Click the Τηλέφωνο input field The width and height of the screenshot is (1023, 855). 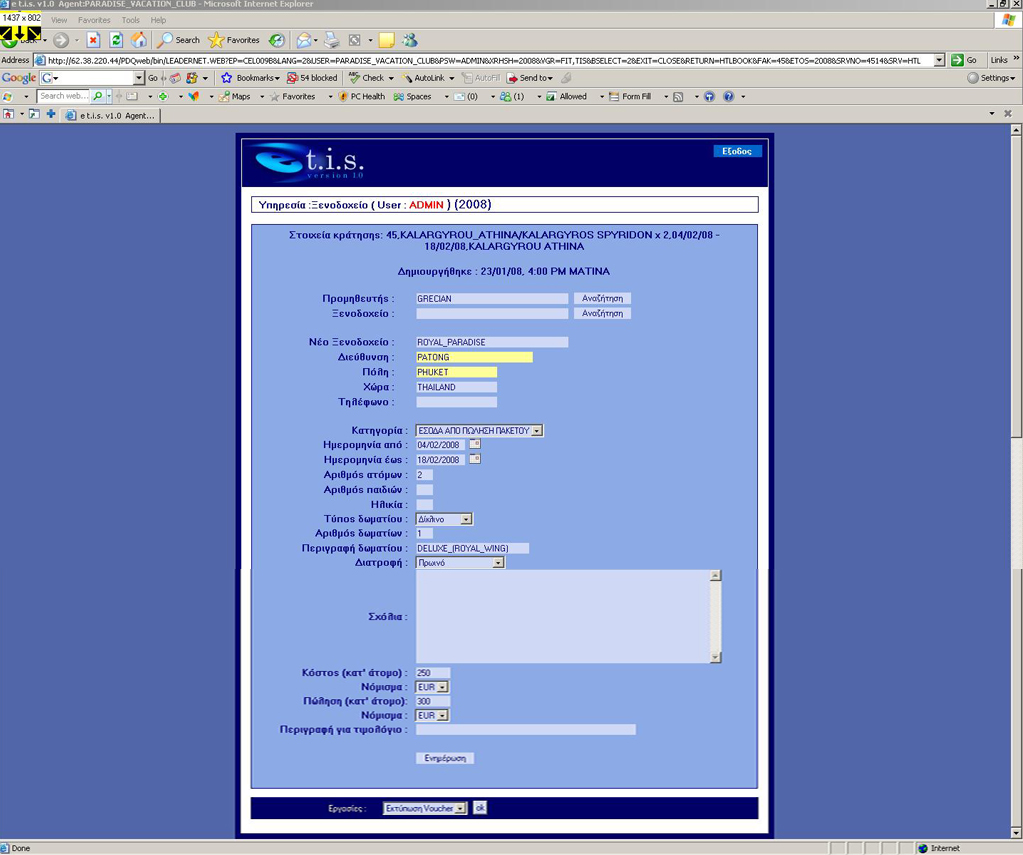coord(456,402)
